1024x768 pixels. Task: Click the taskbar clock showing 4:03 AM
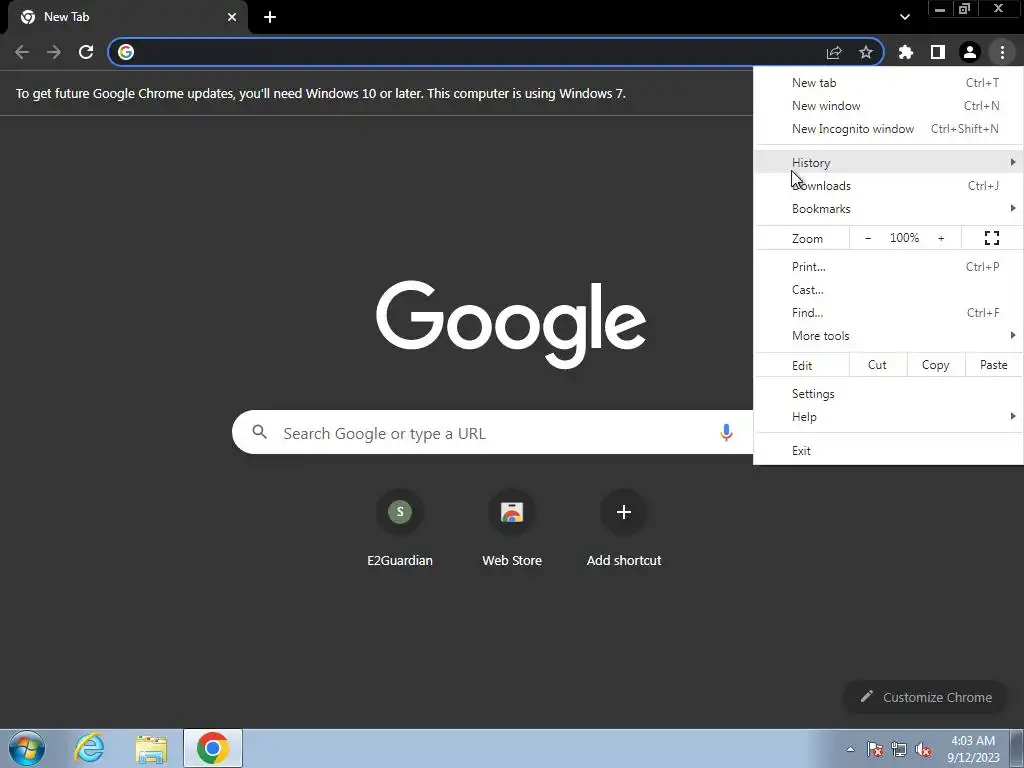coord(973,749)
